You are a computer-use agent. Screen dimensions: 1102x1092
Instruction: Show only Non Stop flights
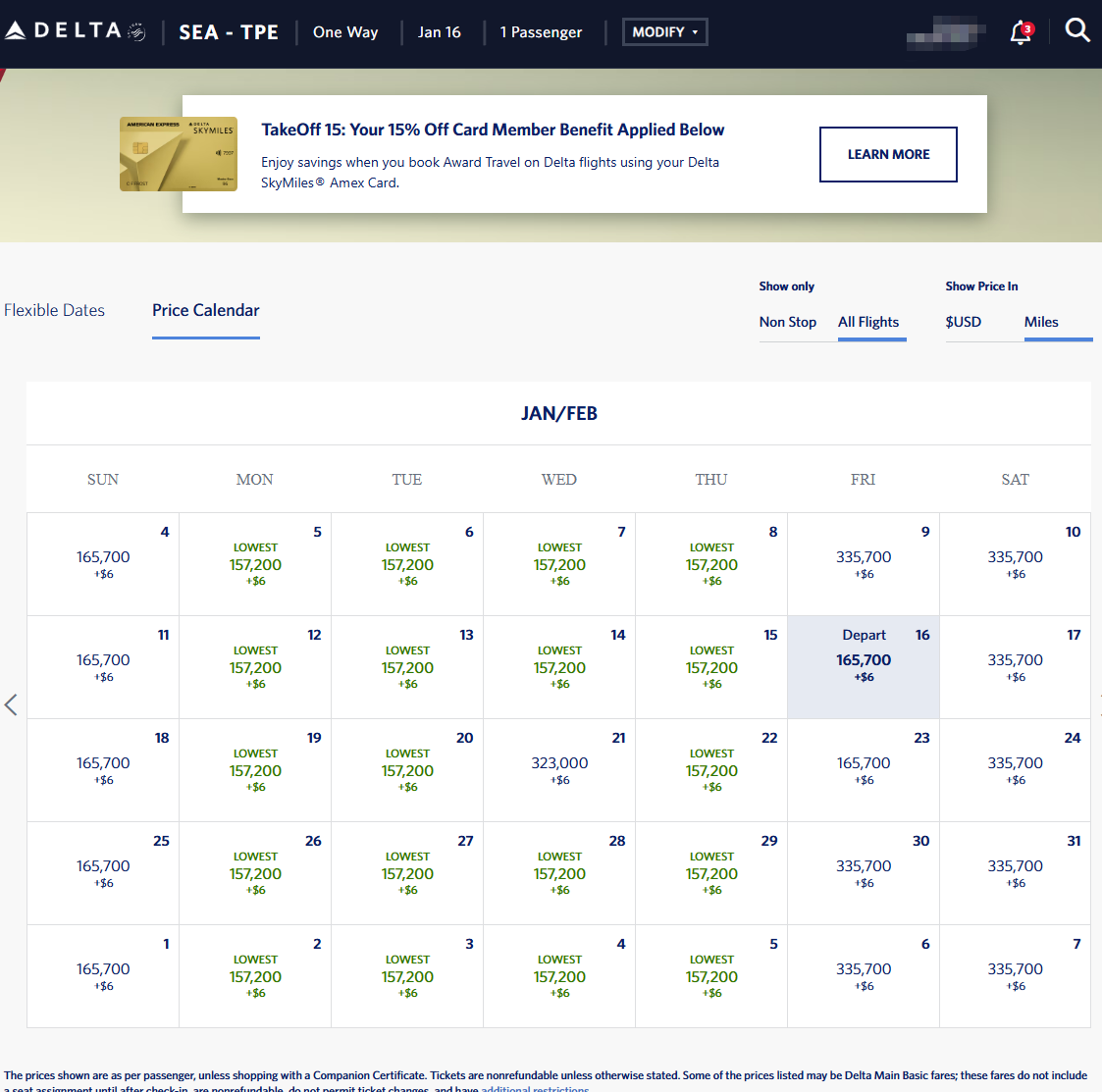pos(788,322)
